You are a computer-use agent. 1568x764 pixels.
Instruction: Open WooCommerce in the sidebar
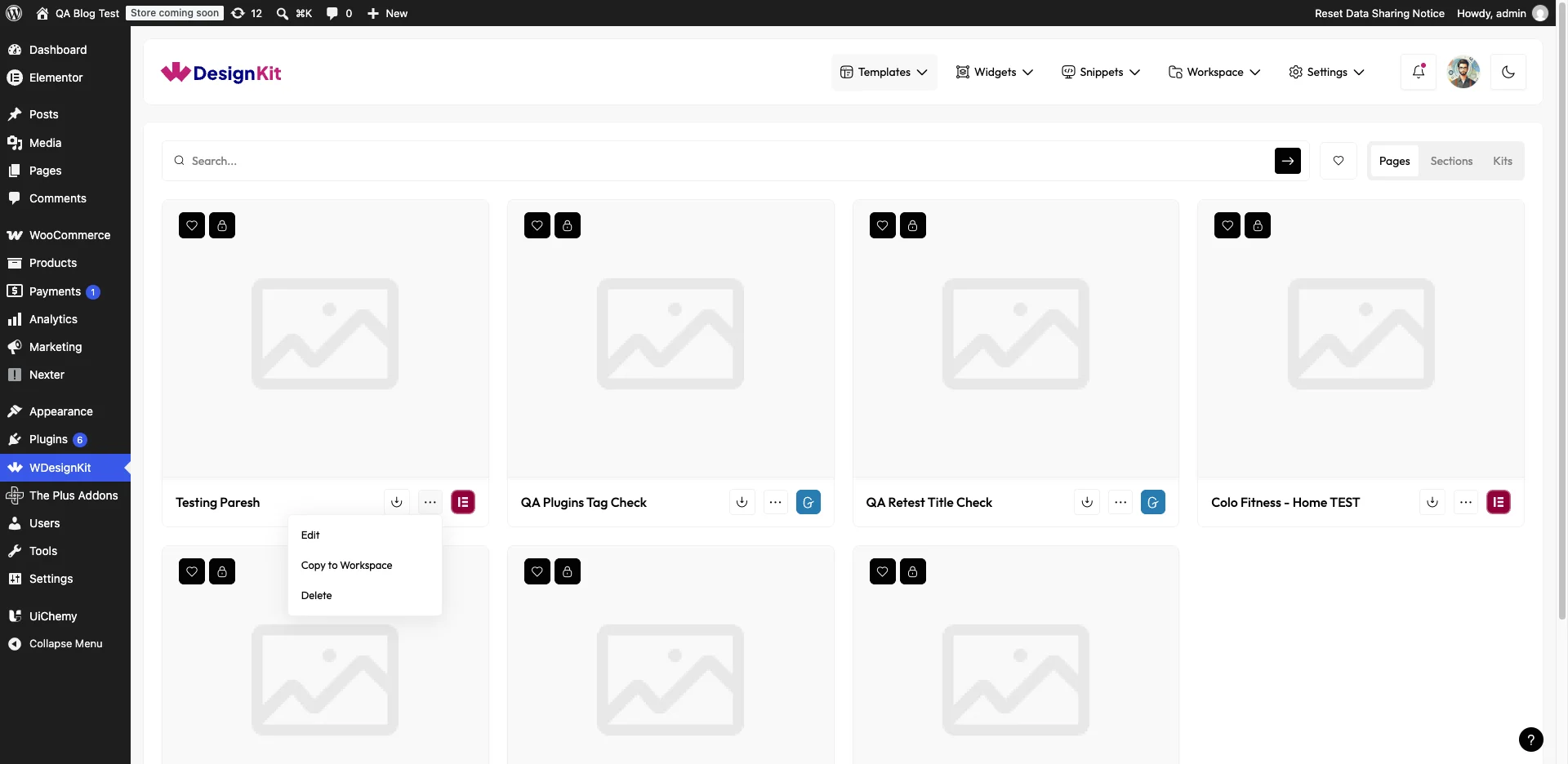[x=65, y=235]
